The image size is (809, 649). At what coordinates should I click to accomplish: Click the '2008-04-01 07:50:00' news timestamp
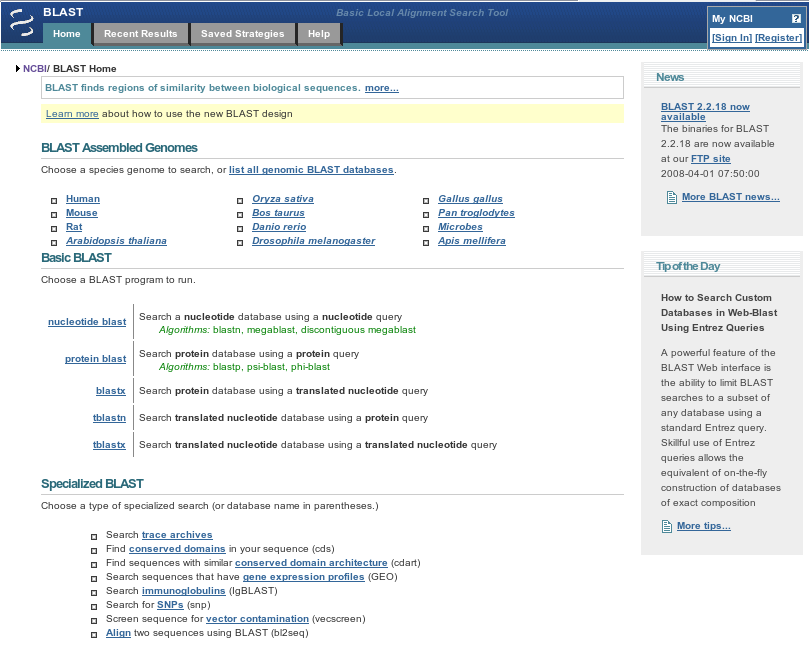pos(710,174)
